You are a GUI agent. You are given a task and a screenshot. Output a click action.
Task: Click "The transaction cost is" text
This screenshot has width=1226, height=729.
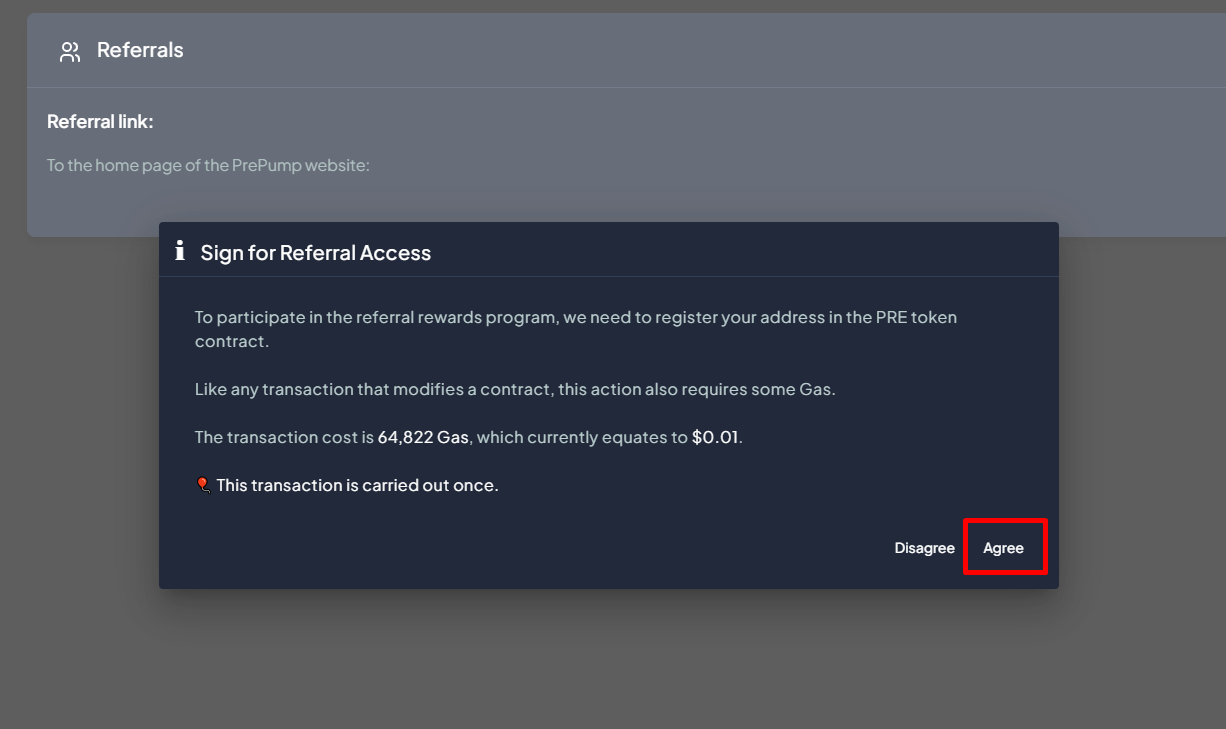point(284,437)
